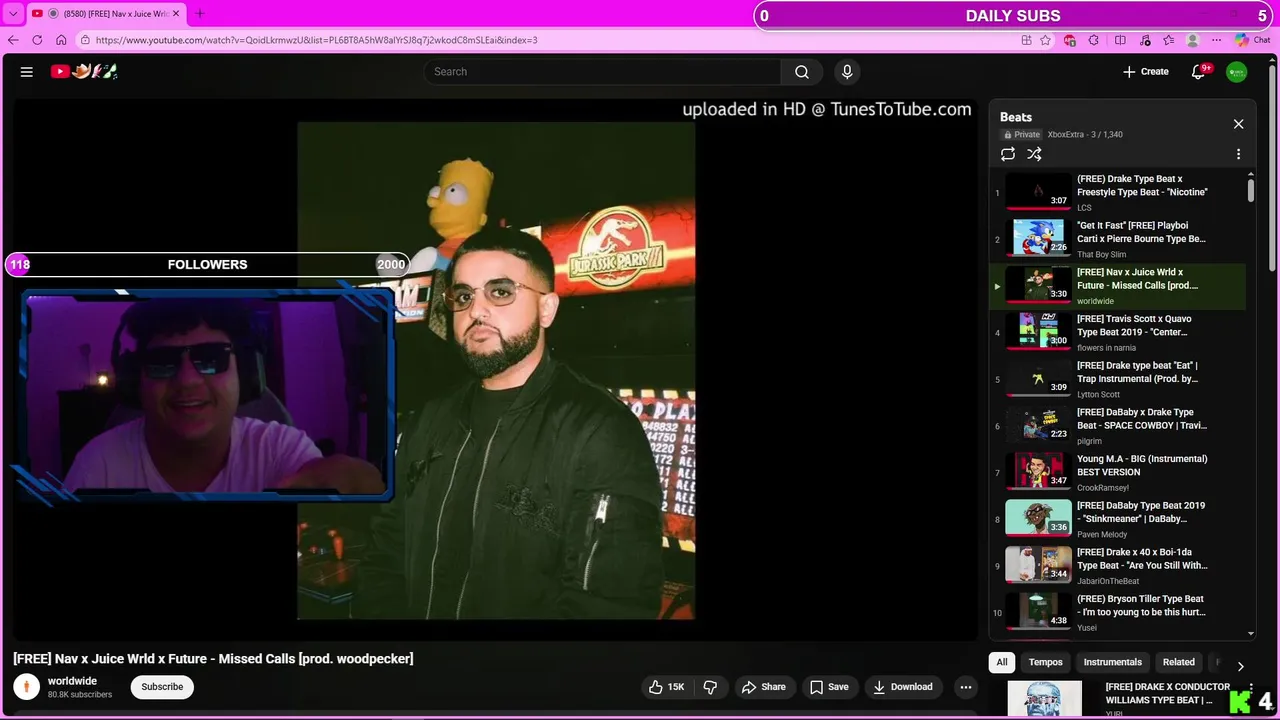This screenshot has width=1280, height=720.
Task: Open the red adblock extension icon
Action: coord(1070,40)
